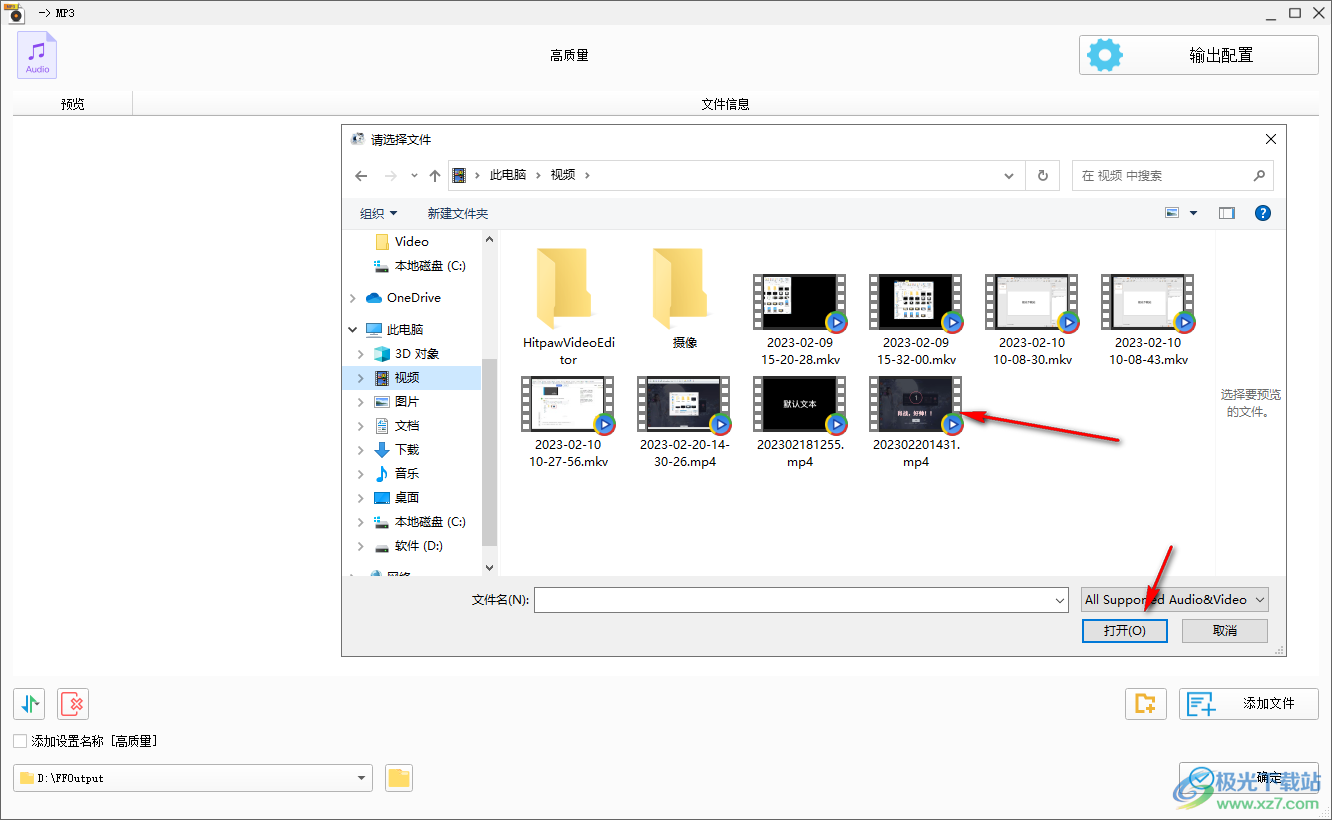The height and width of the screenshot is (820, 1332).
Task: Refresh the file dialog location
Action: [x=1042, y=175]
